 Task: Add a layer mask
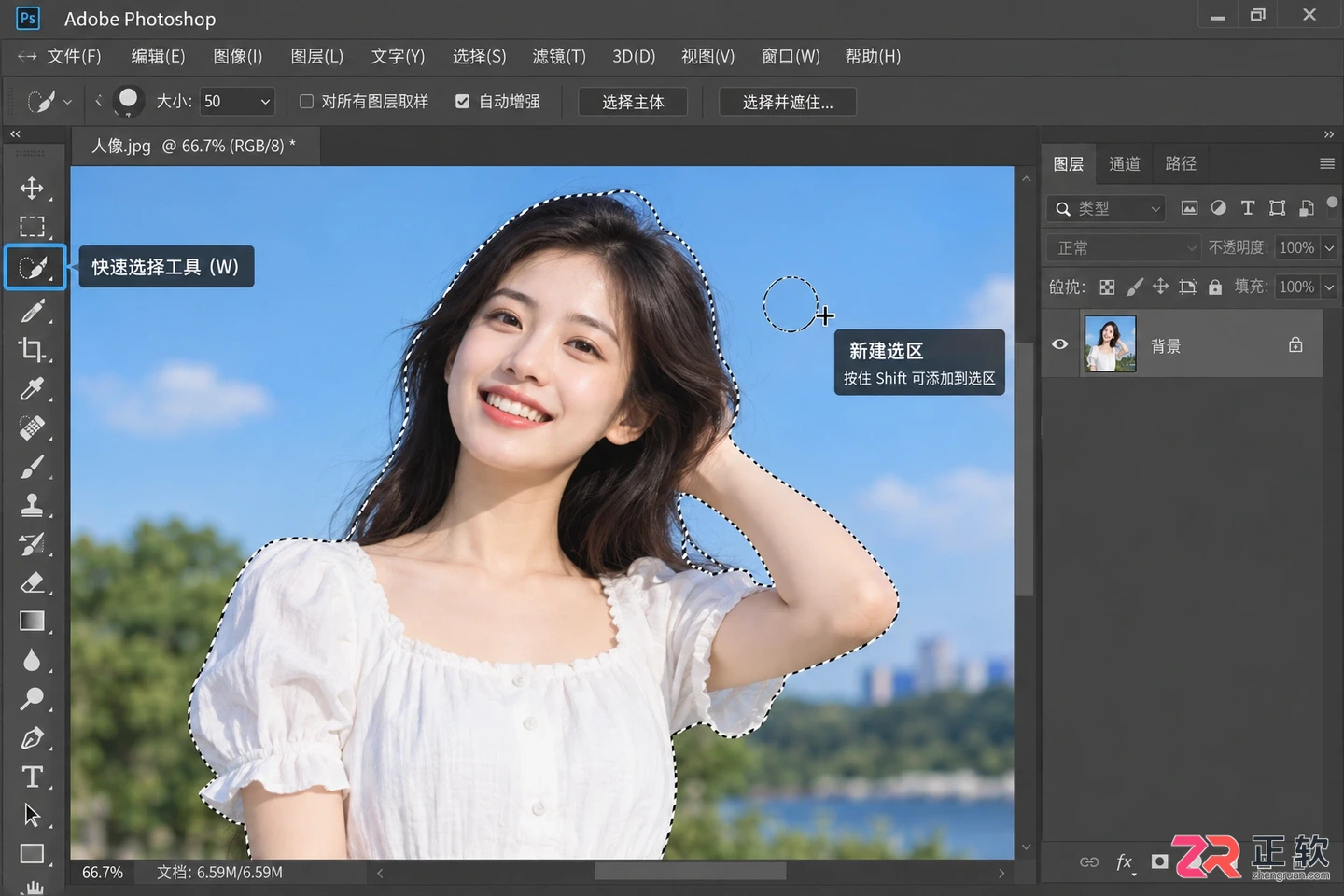click(1159, 861)
